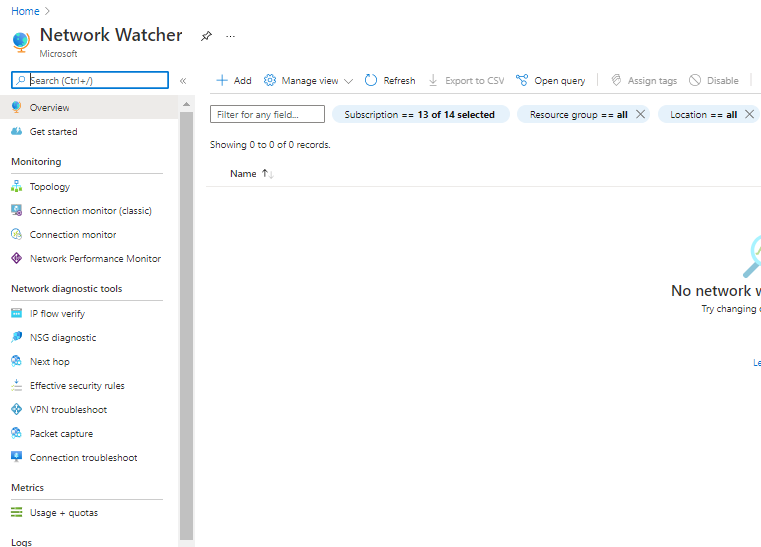This screenshot has height=547, width=761.
Task: Select NSG diagnostic label
Action: [63, 338]
